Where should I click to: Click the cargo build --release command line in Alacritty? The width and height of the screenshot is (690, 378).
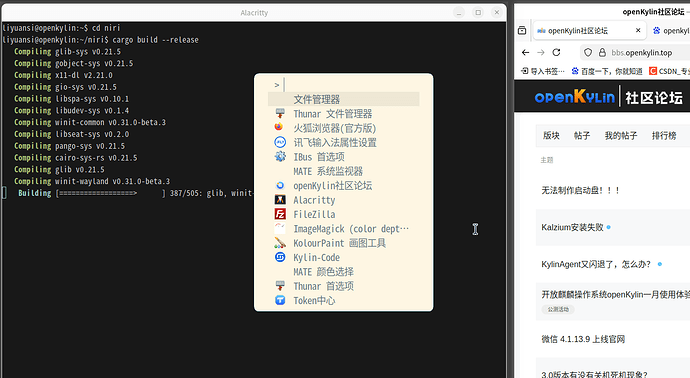point(100,40)
